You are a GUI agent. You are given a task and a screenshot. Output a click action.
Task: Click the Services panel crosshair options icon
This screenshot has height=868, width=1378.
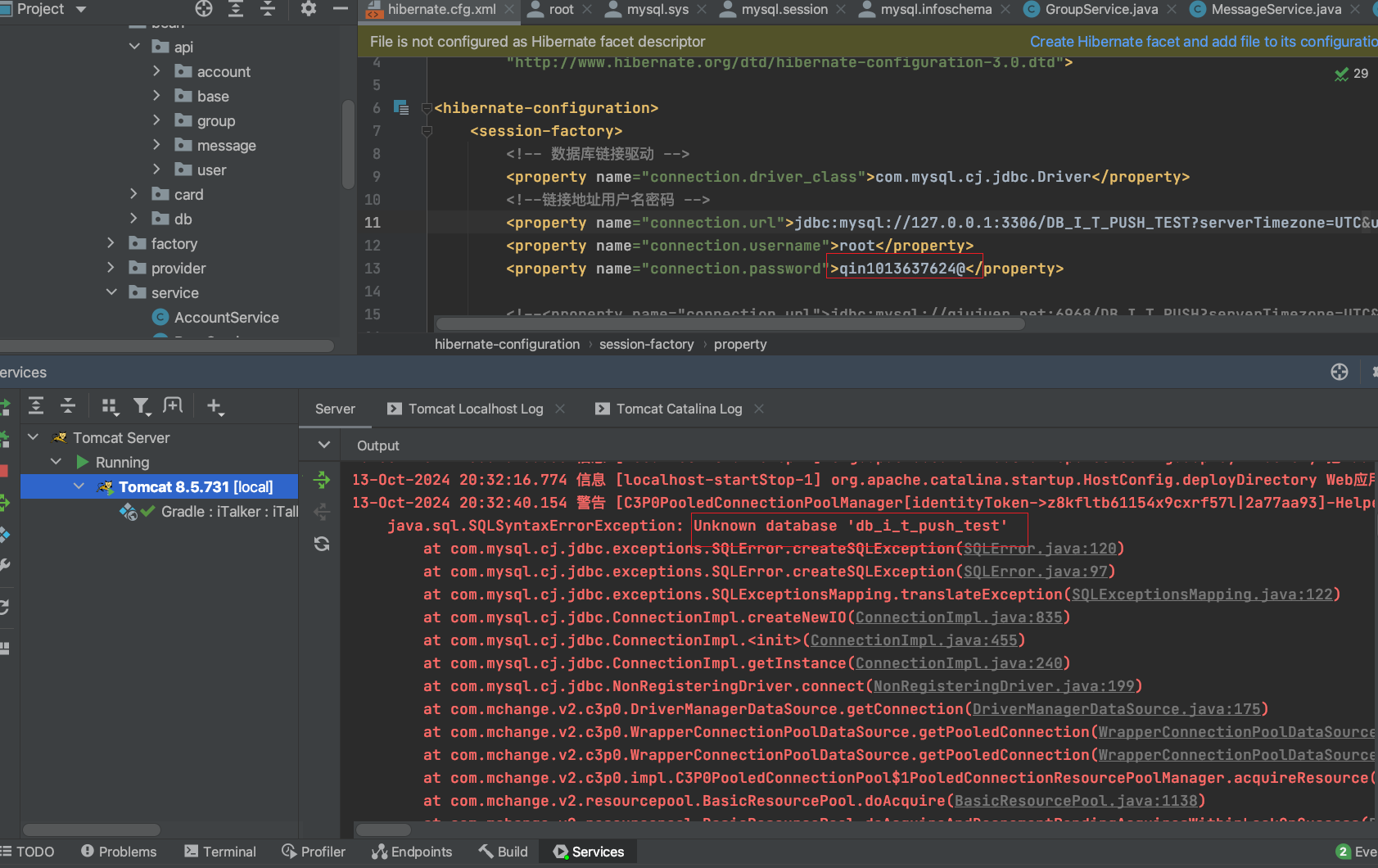tap(1340, 373)
